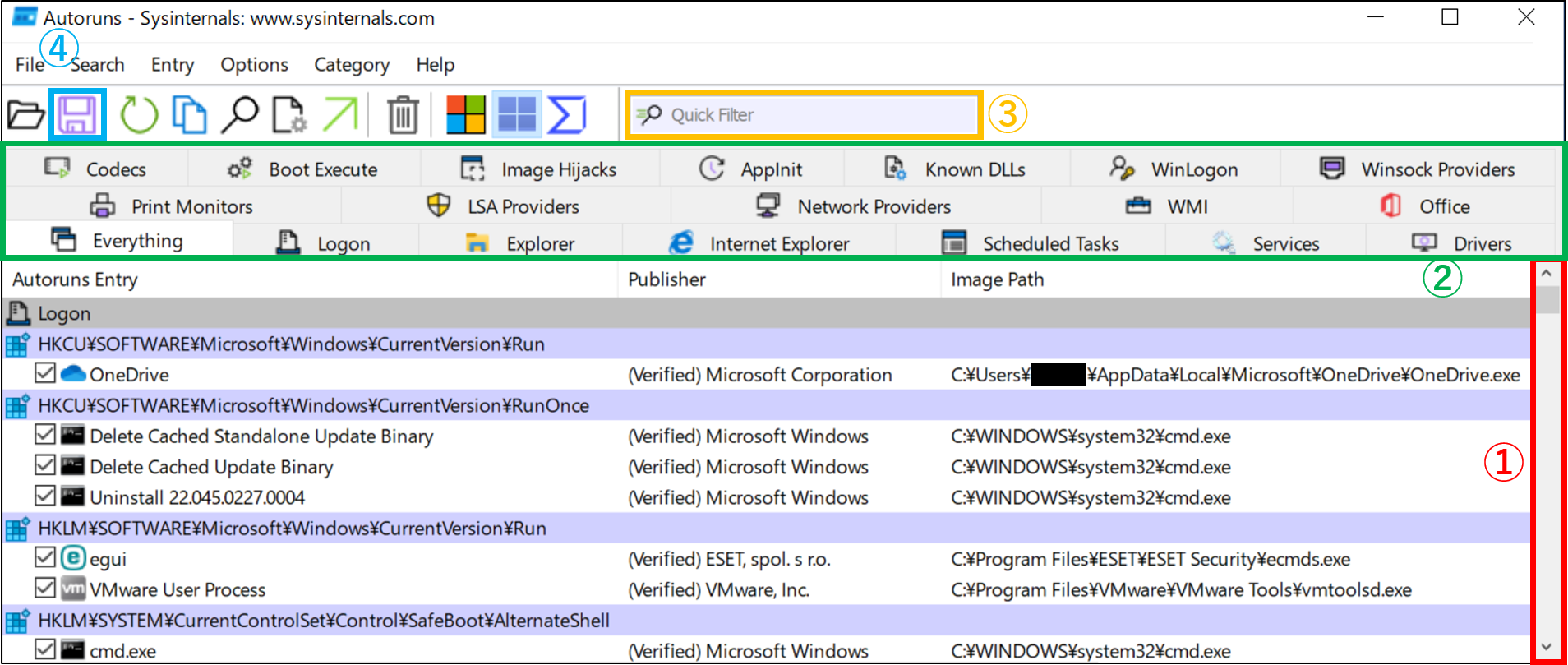Image resolution: width=1568 pixels, height=665 pixels.
Task: Click the Jump to Entry arrow icon
Action: (339, 115)
